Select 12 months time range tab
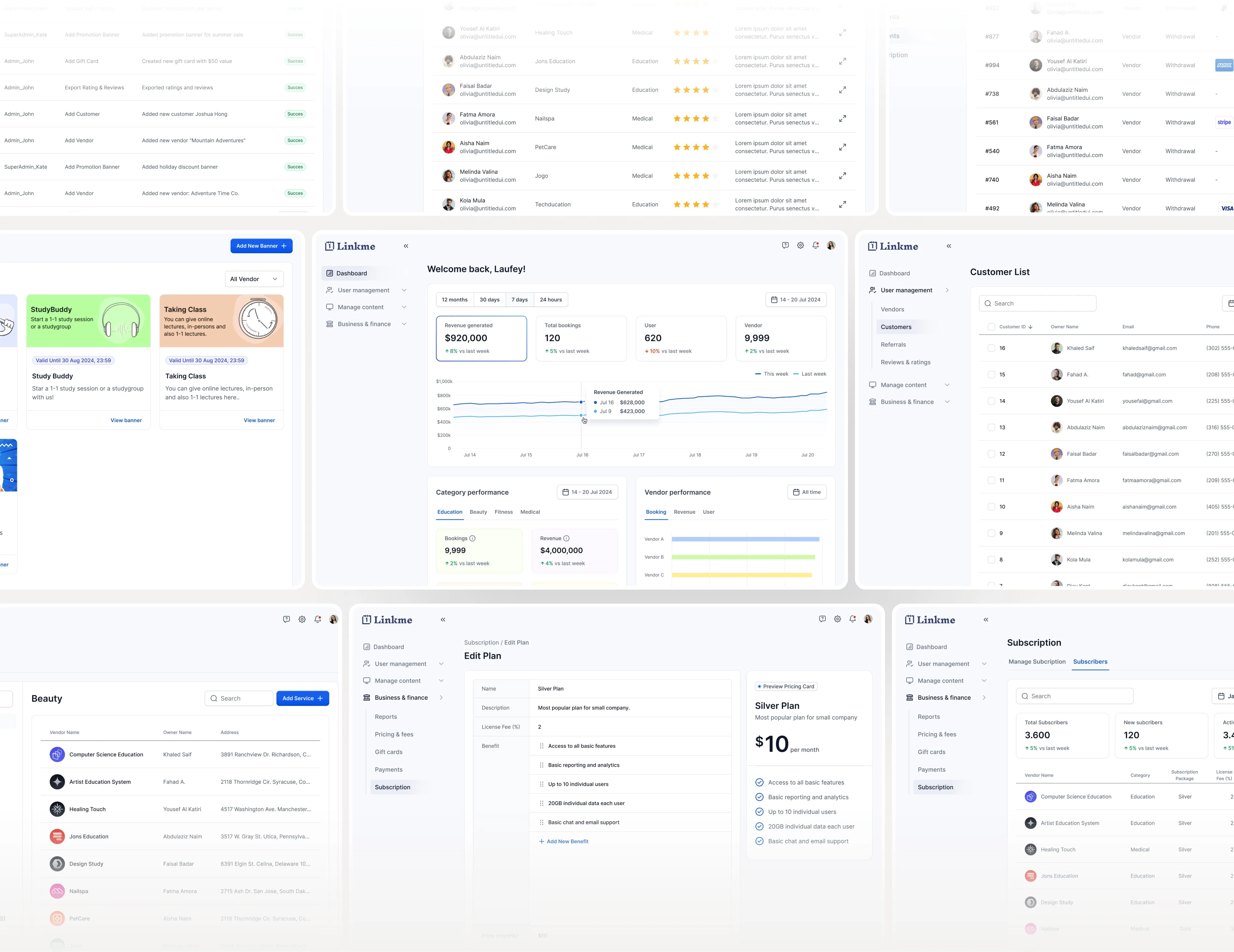This screenshot has height=952, width=1234. (455, 299)
